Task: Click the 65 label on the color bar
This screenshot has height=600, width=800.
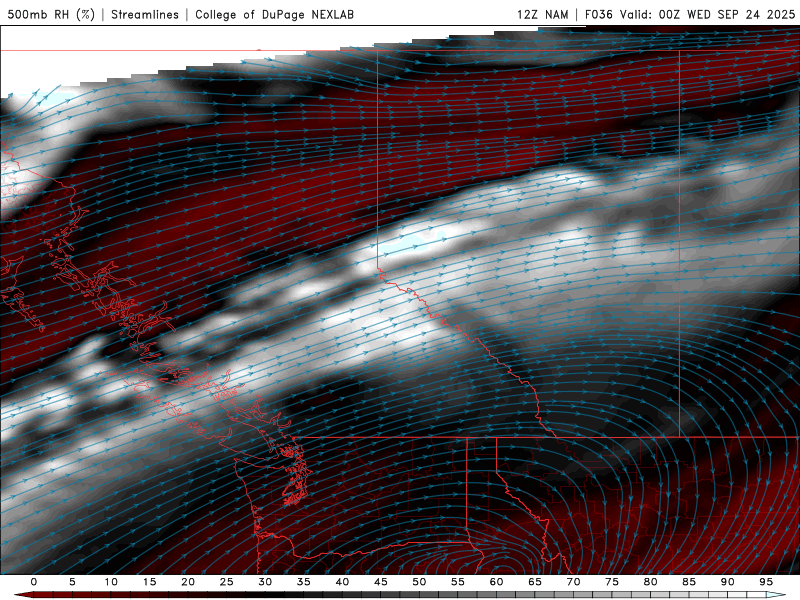Action: pos(535,582)
